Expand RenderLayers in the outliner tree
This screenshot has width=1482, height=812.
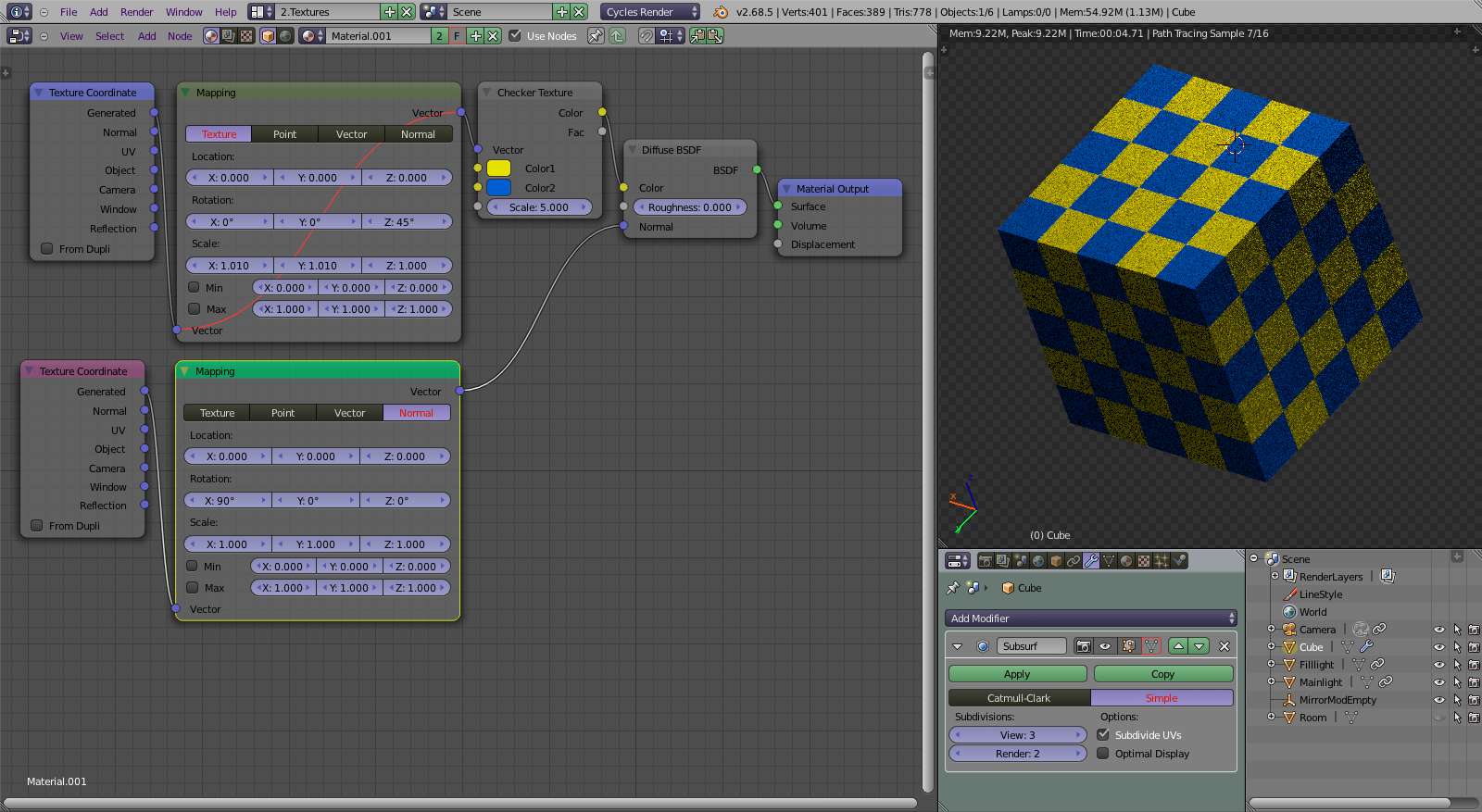point(1275,576)
